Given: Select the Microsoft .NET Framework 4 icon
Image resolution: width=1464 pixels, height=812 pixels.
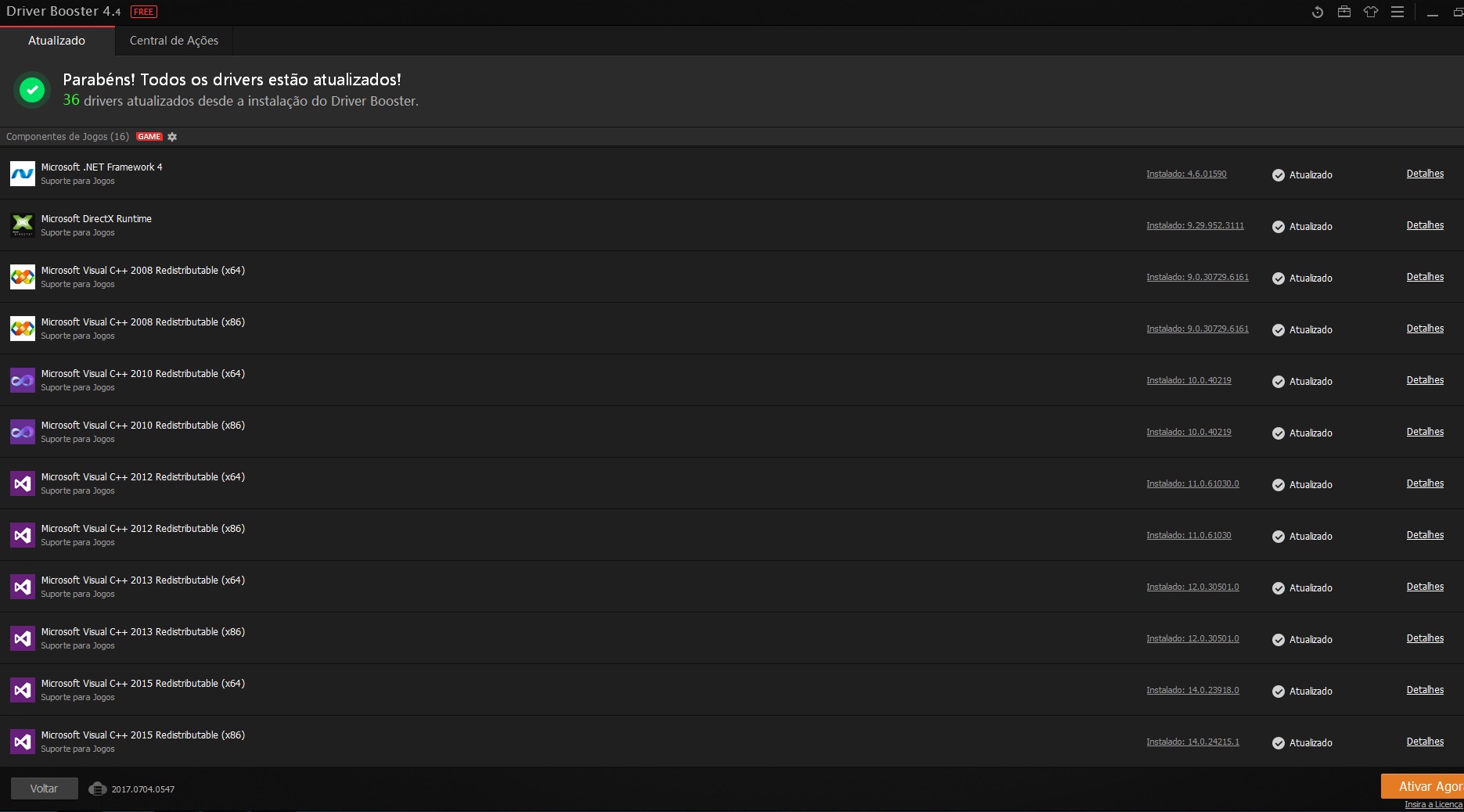Looking at the screenshot, I should coord(22,174).
